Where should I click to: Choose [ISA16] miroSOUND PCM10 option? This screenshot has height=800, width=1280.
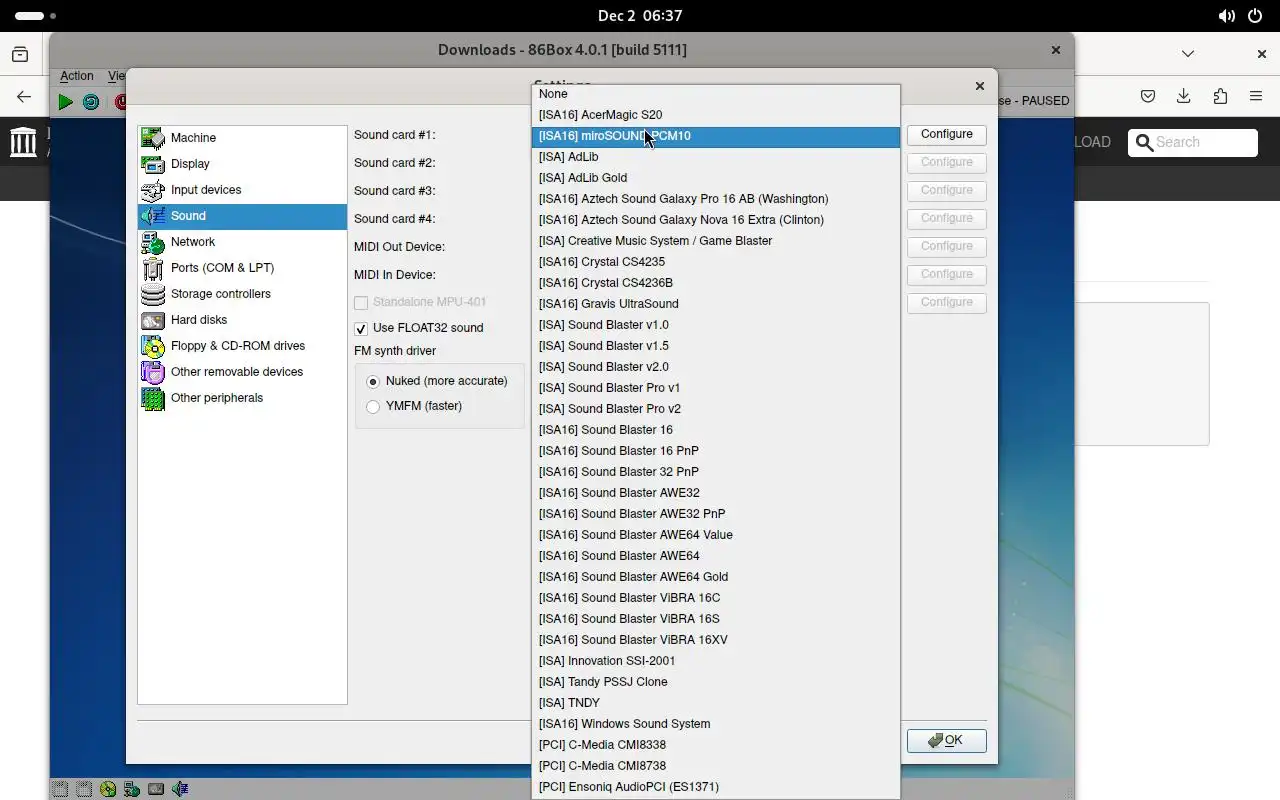(x=716, y=136)
